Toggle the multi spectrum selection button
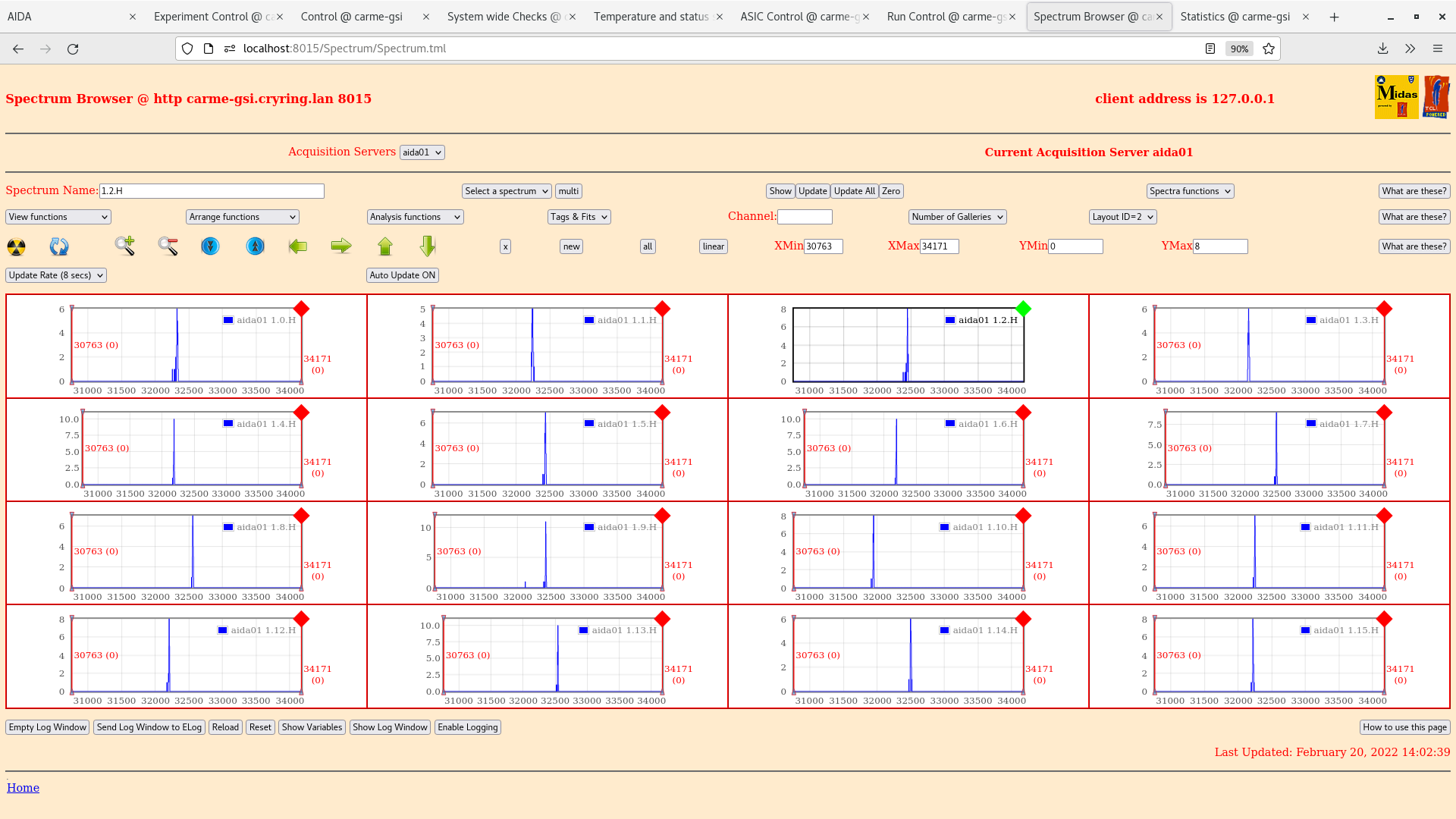The height and width of the screenshot is (819, 1456). point(568,190)
